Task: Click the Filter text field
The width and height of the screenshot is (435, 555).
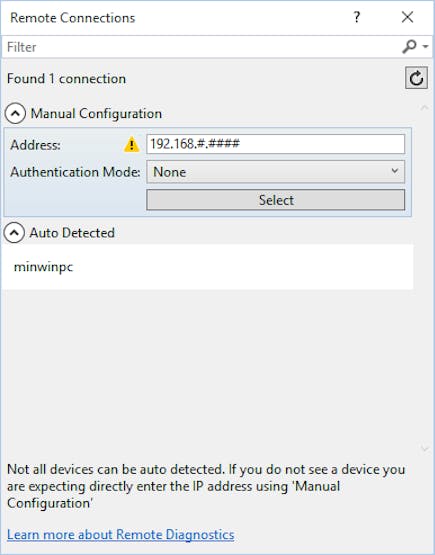Action: (x=202, y=47)
